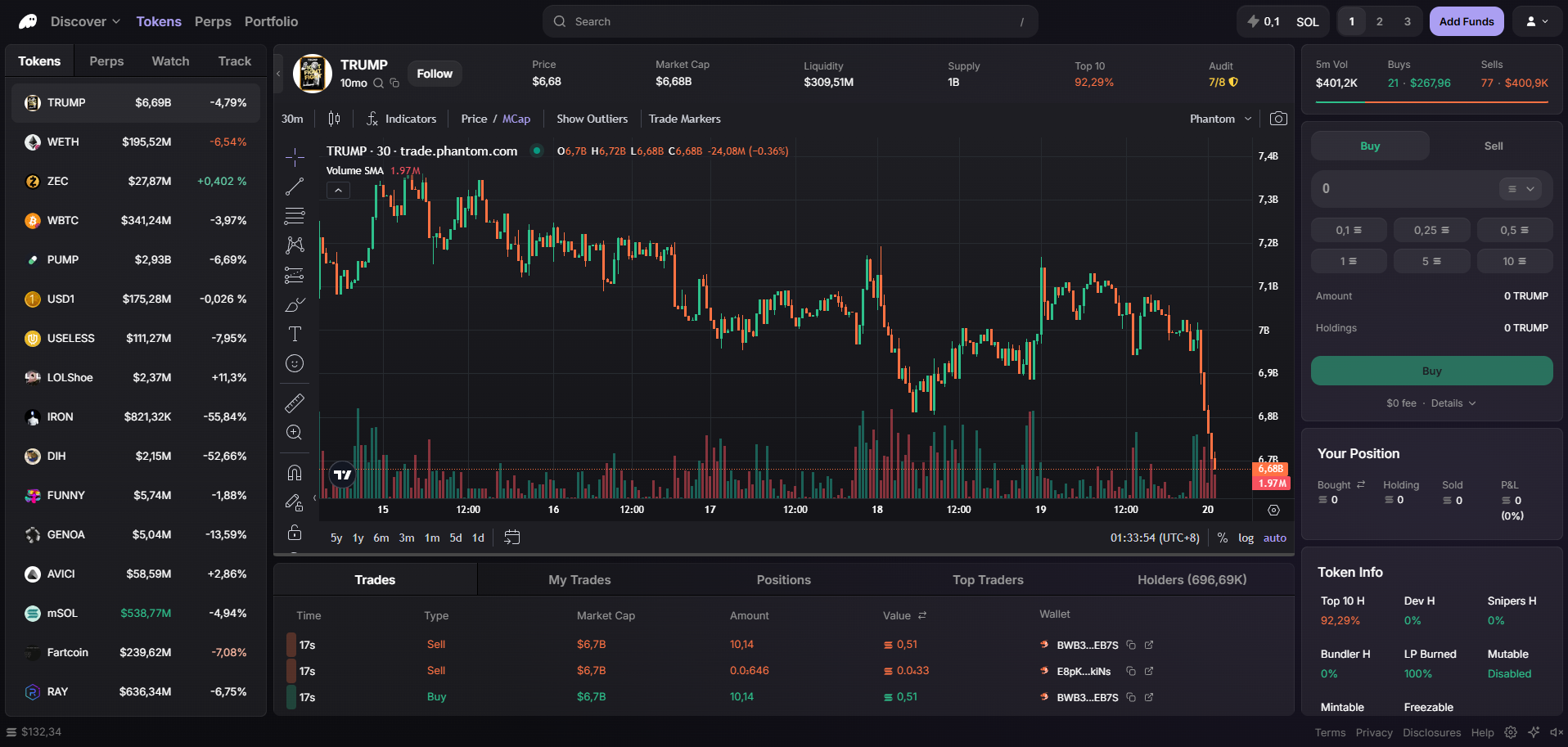Viewport: 1568px width, 747px height.
Task: Expand the Discover dropdown menu
Action: (x=85, y=21)
